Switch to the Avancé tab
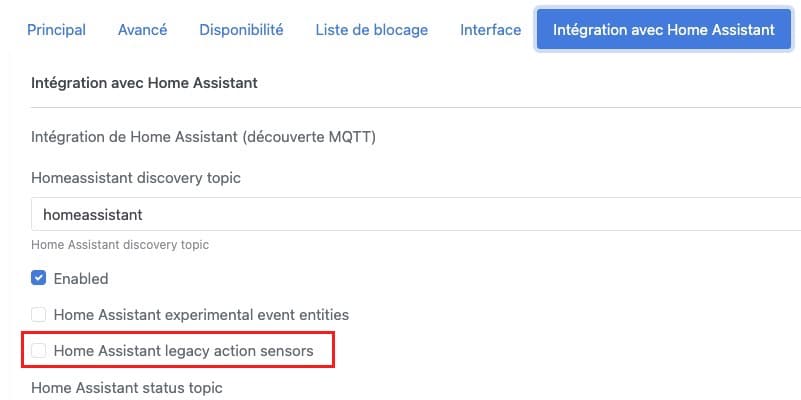Viewport: 801px width, 400px height. (143, 30)
